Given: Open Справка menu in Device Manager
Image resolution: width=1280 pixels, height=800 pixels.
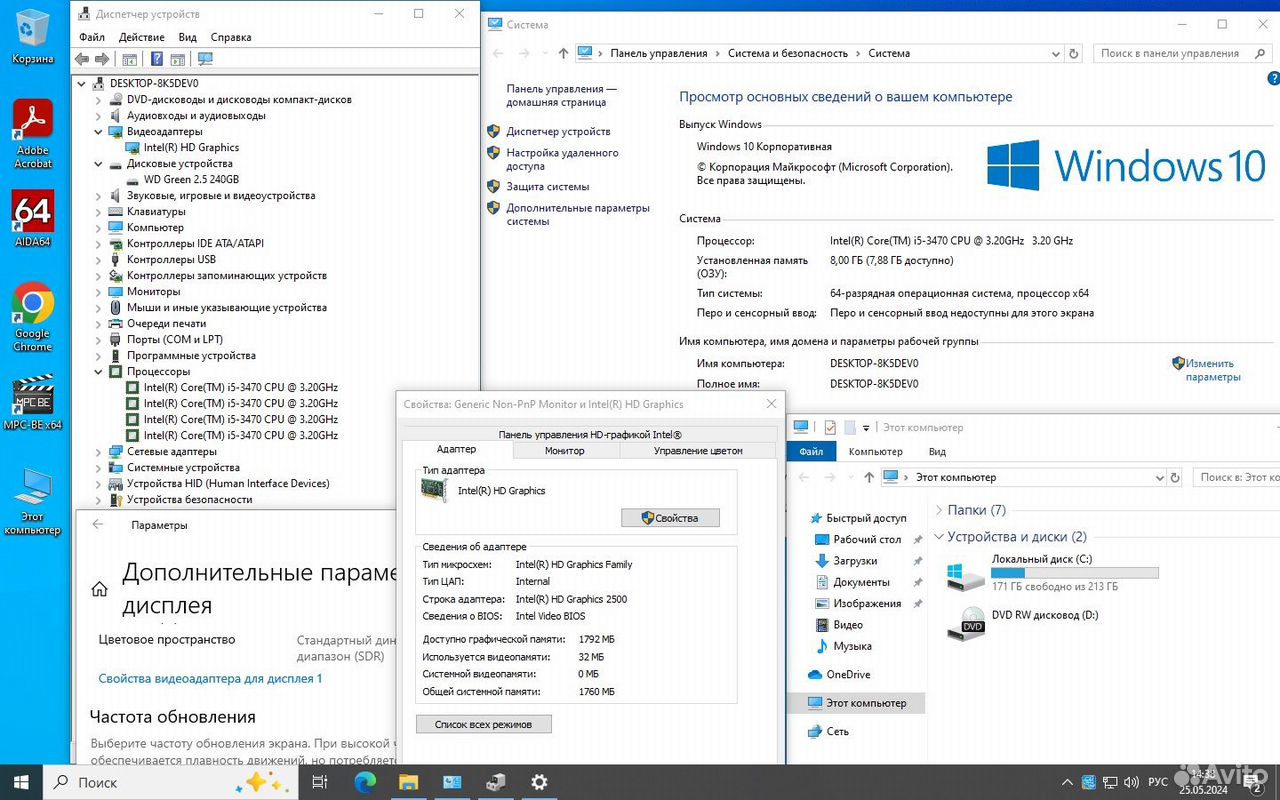Looking at the screenshot, I should pyautogui.click(x=231, y=37).
